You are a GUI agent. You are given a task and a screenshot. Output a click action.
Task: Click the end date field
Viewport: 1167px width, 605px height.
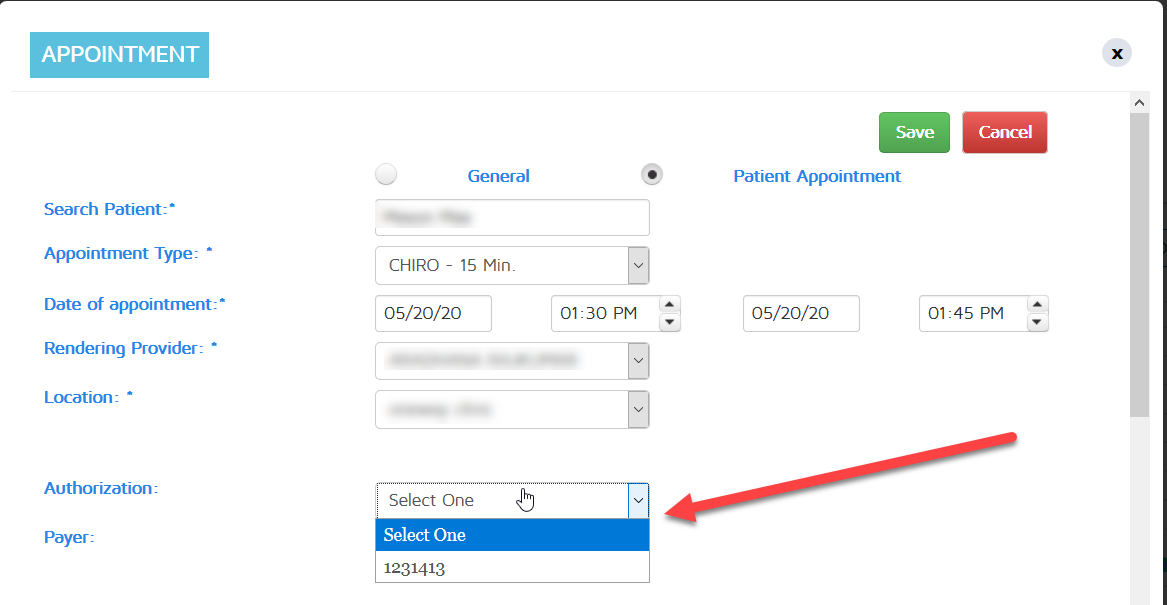pyautogui.click(x=801, y=313)
